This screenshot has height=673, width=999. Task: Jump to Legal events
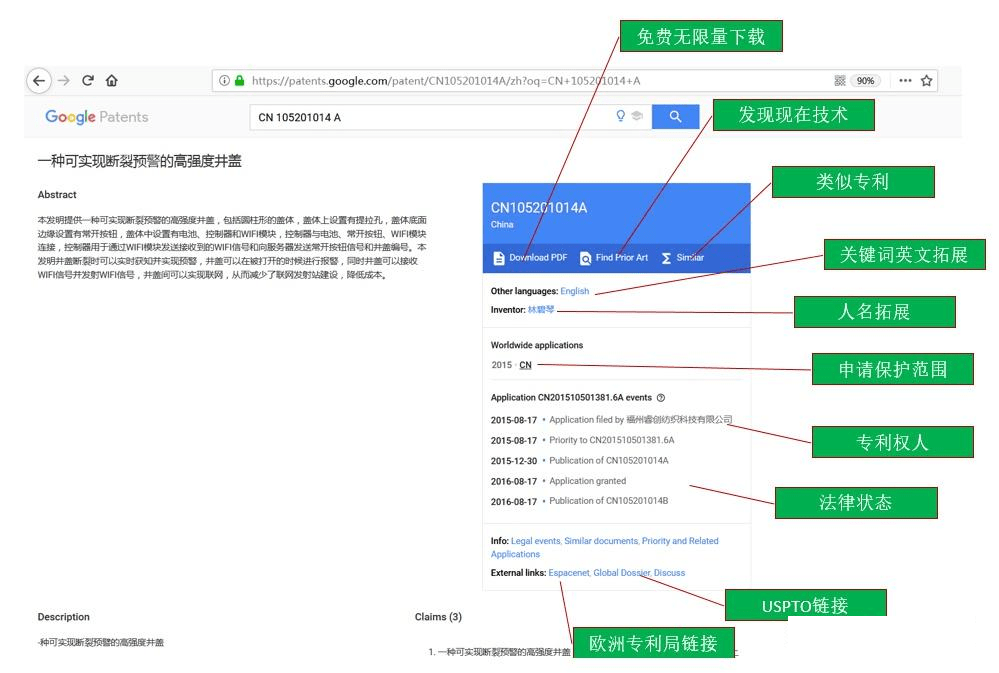click(535, 541)
